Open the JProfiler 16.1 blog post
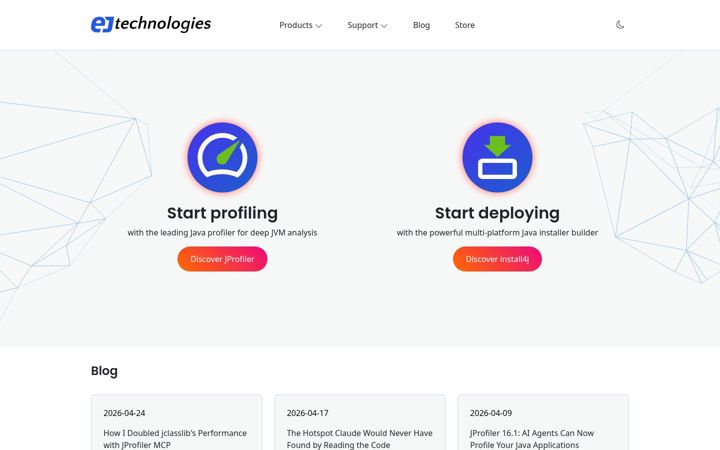The image size is (720, 450). pyautogui.click(x=532, y=439)
